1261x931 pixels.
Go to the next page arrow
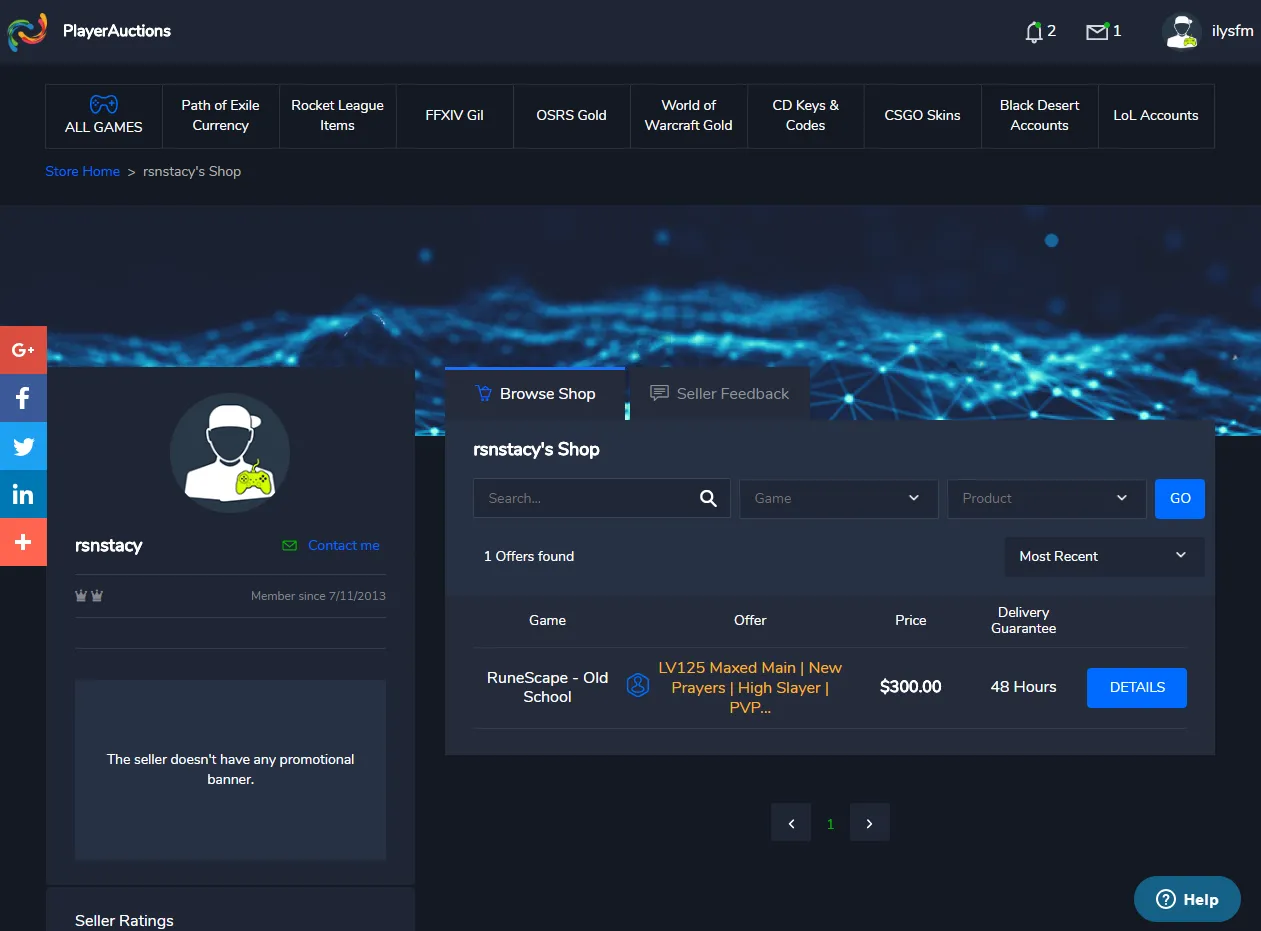point(869,823)
